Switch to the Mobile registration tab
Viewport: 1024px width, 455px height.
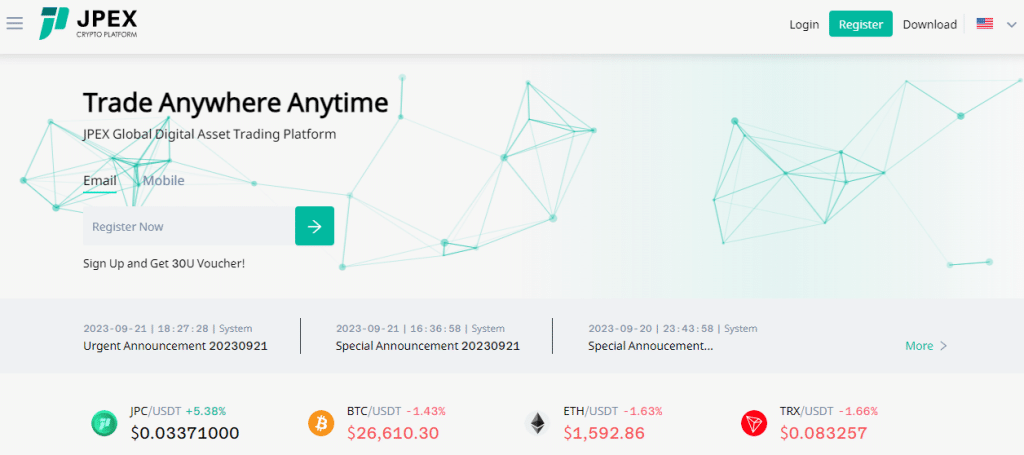pos(164,181)
